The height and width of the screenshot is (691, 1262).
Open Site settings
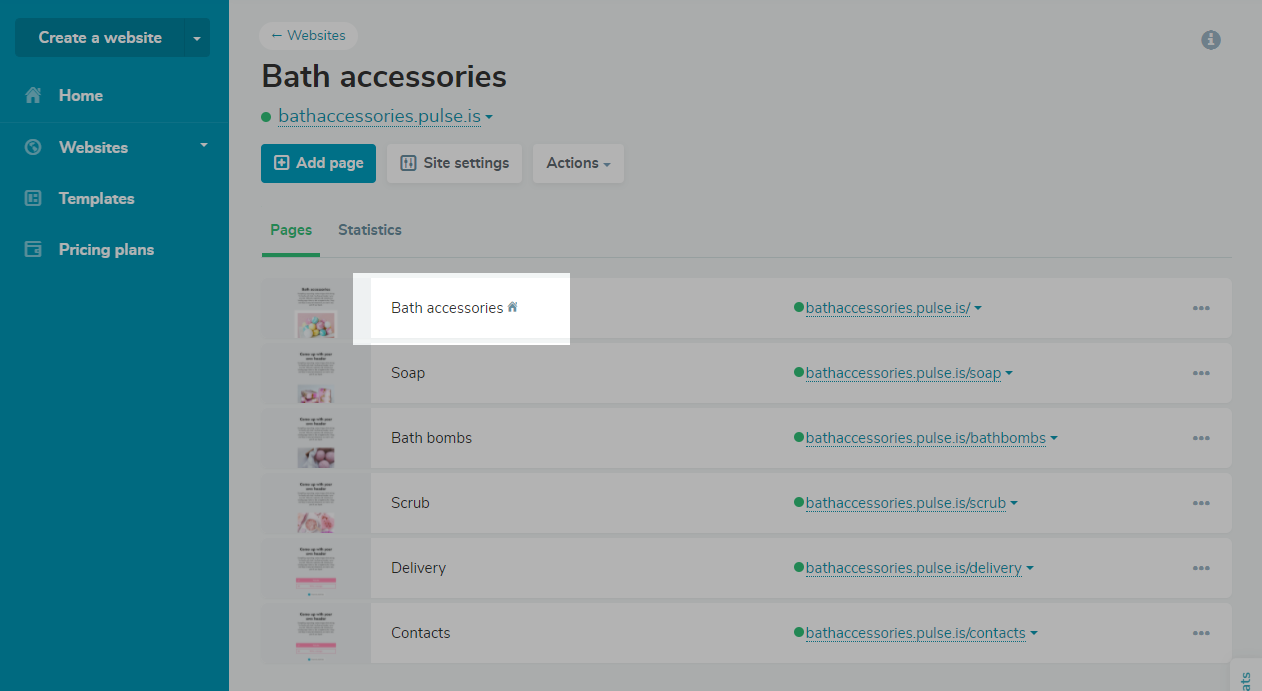coord(455,163)
